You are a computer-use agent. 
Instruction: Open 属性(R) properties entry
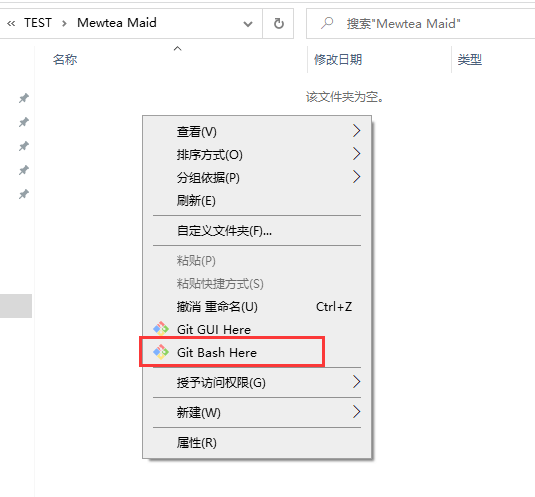point(257,442)
